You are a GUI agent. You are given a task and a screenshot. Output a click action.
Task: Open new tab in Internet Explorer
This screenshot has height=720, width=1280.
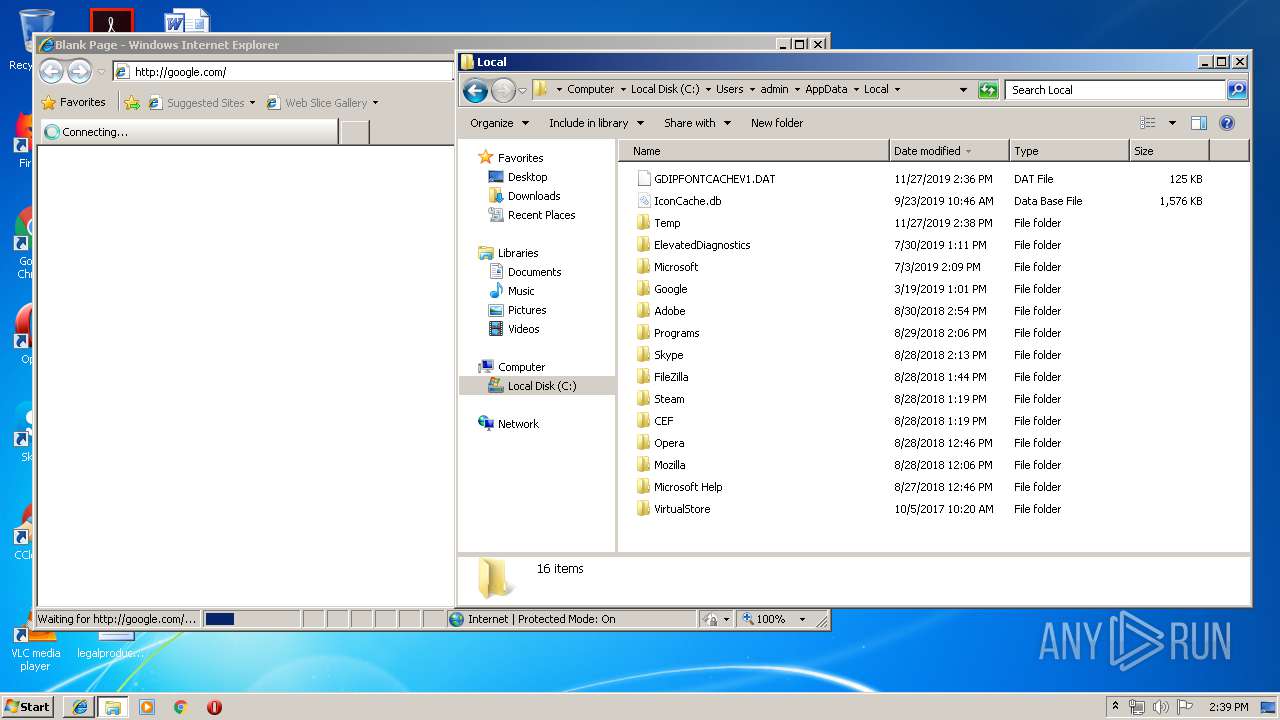click(354, 132)
